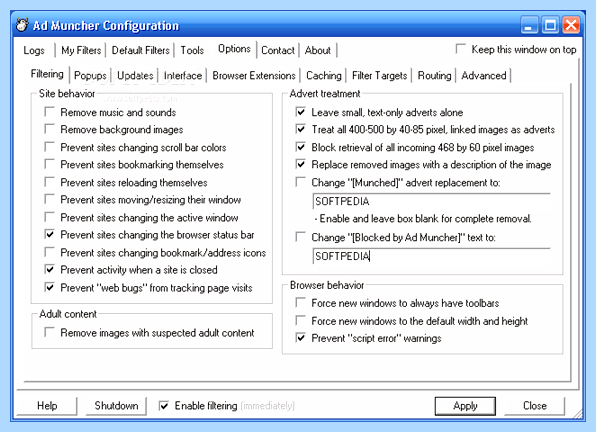Select the Filtering sub-tab
Image resolution: width=596 pixels, height=432 pixels.
coord(47,73)
